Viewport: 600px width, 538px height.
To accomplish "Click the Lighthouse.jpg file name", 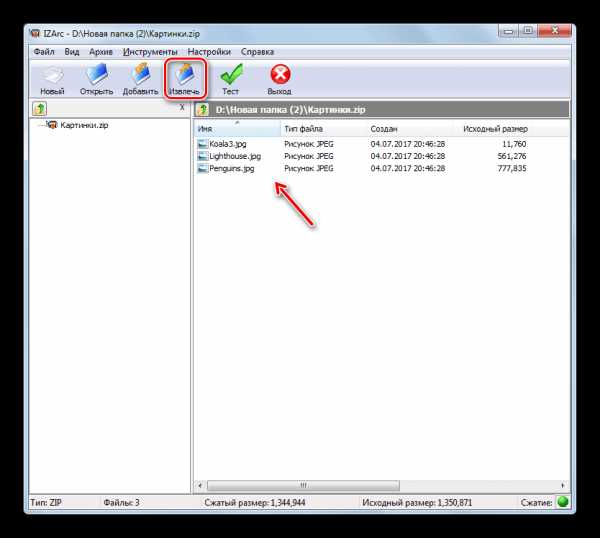I will [x=235, y=156].
